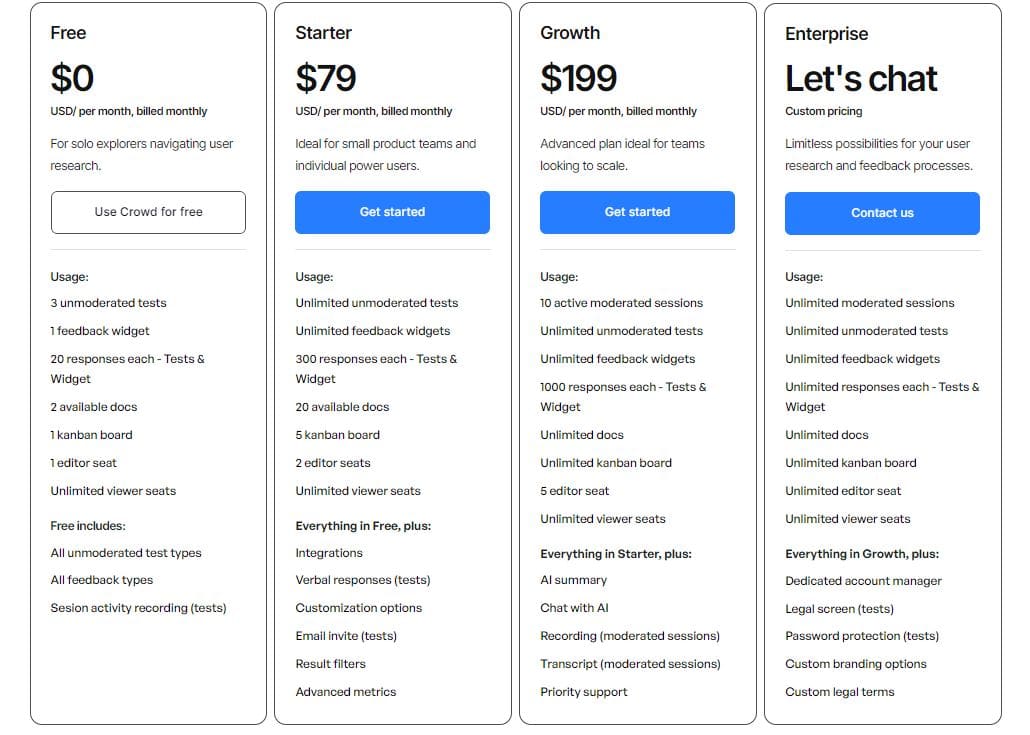The width and height of the screenshot is (1030, 735).
Task: Click the Starter plan heading
Action: (x=323, y=33)
